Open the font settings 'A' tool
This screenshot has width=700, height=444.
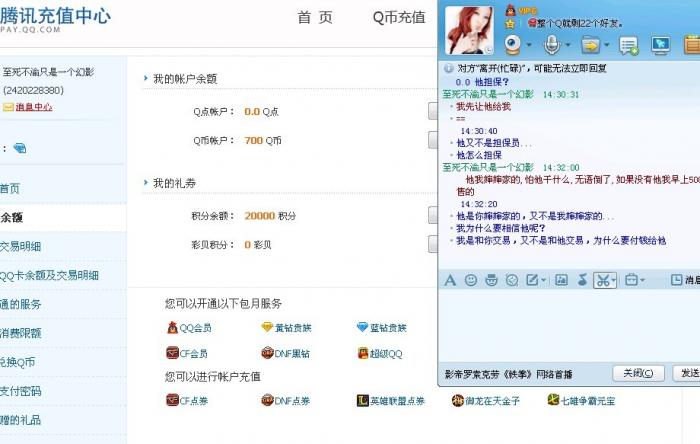click(x=450, y=280)
